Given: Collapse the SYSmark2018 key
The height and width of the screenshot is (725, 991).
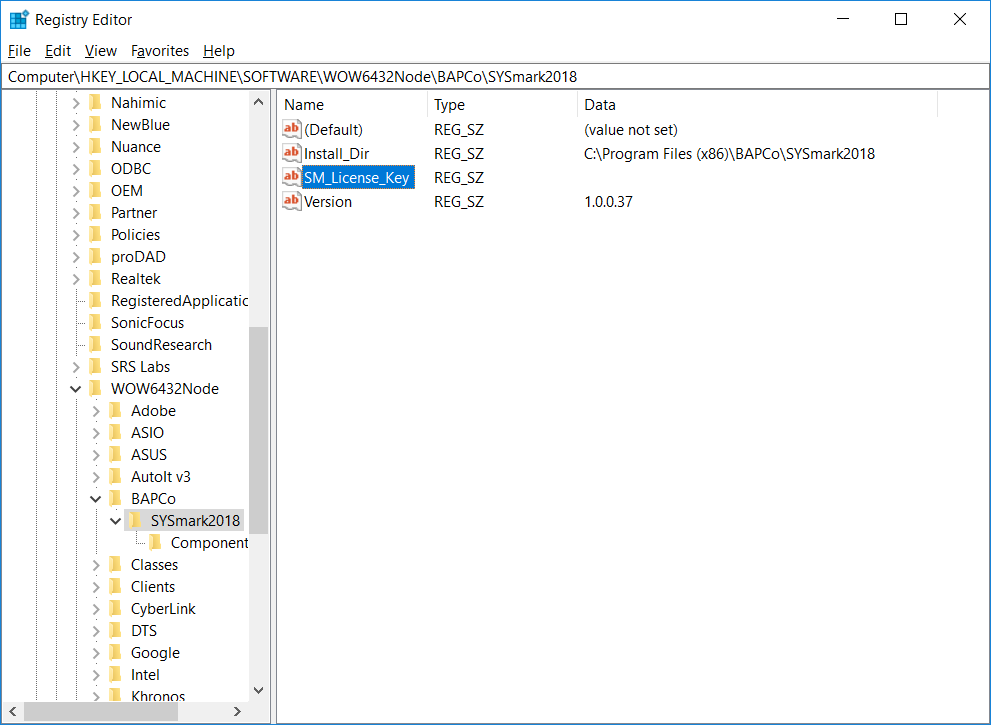Looking at the screenshot, I should coord(116,521).
